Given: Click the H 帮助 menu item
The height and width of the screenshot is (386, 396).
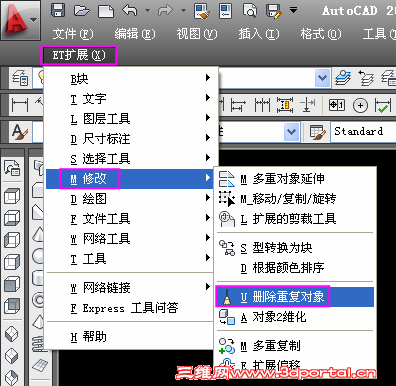Looking at the screenshot, I should [x=129, y=337].
